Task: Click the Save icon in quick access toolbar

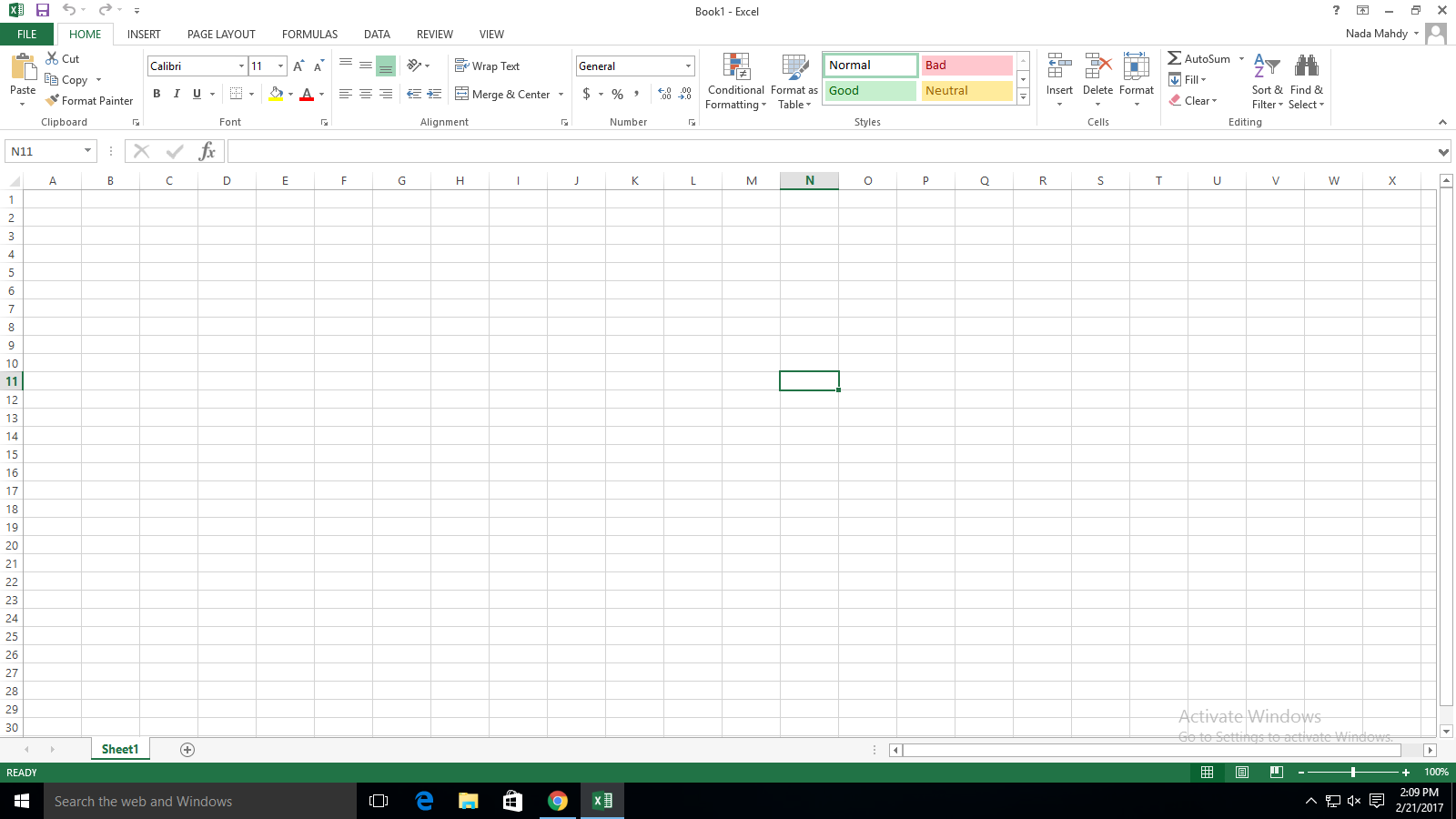Action: pyautogui.click(x=42, y=11)
